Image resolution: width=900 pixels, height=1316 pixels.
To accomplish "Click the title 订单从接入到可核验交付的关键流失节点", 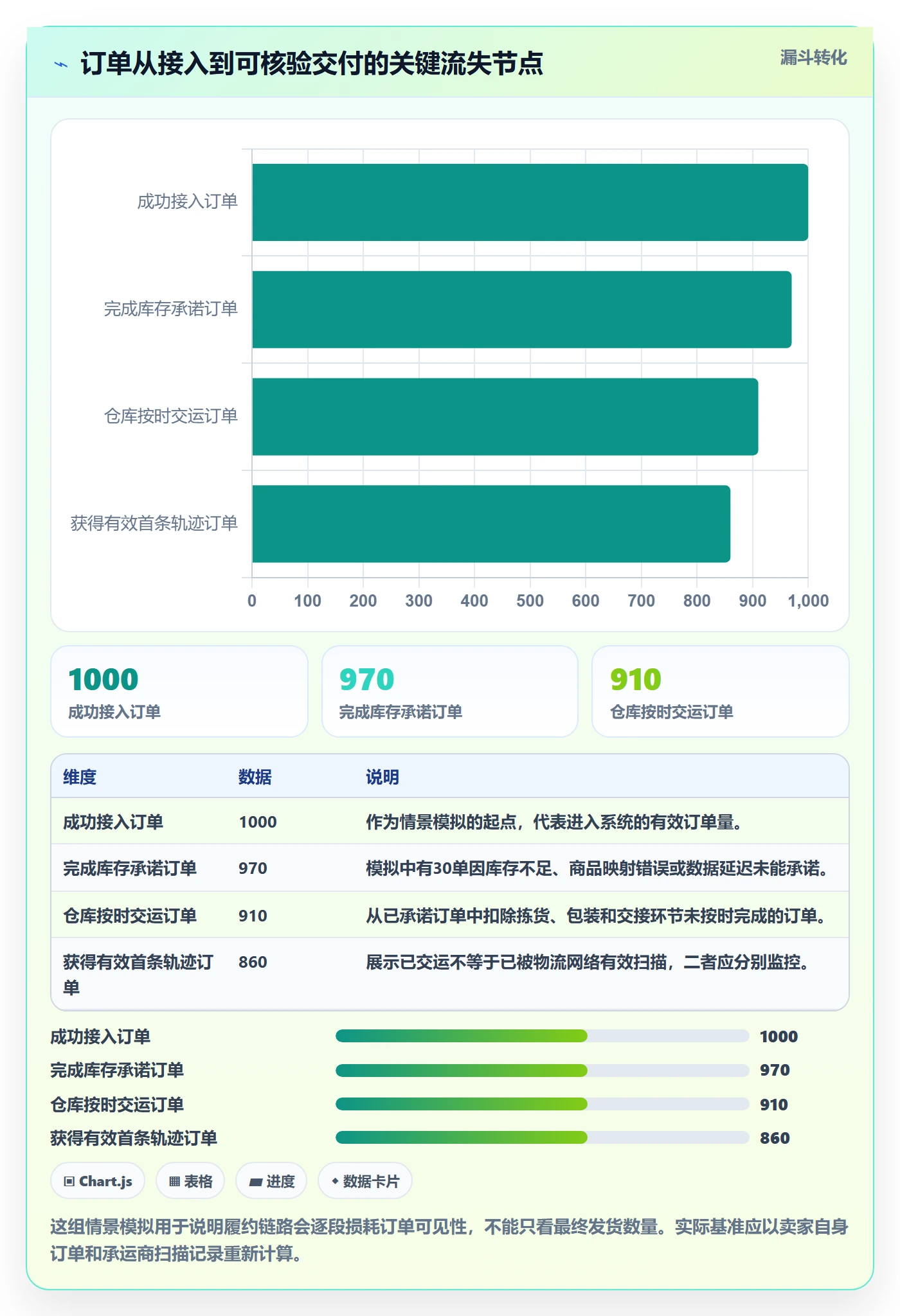I will 312,64.
